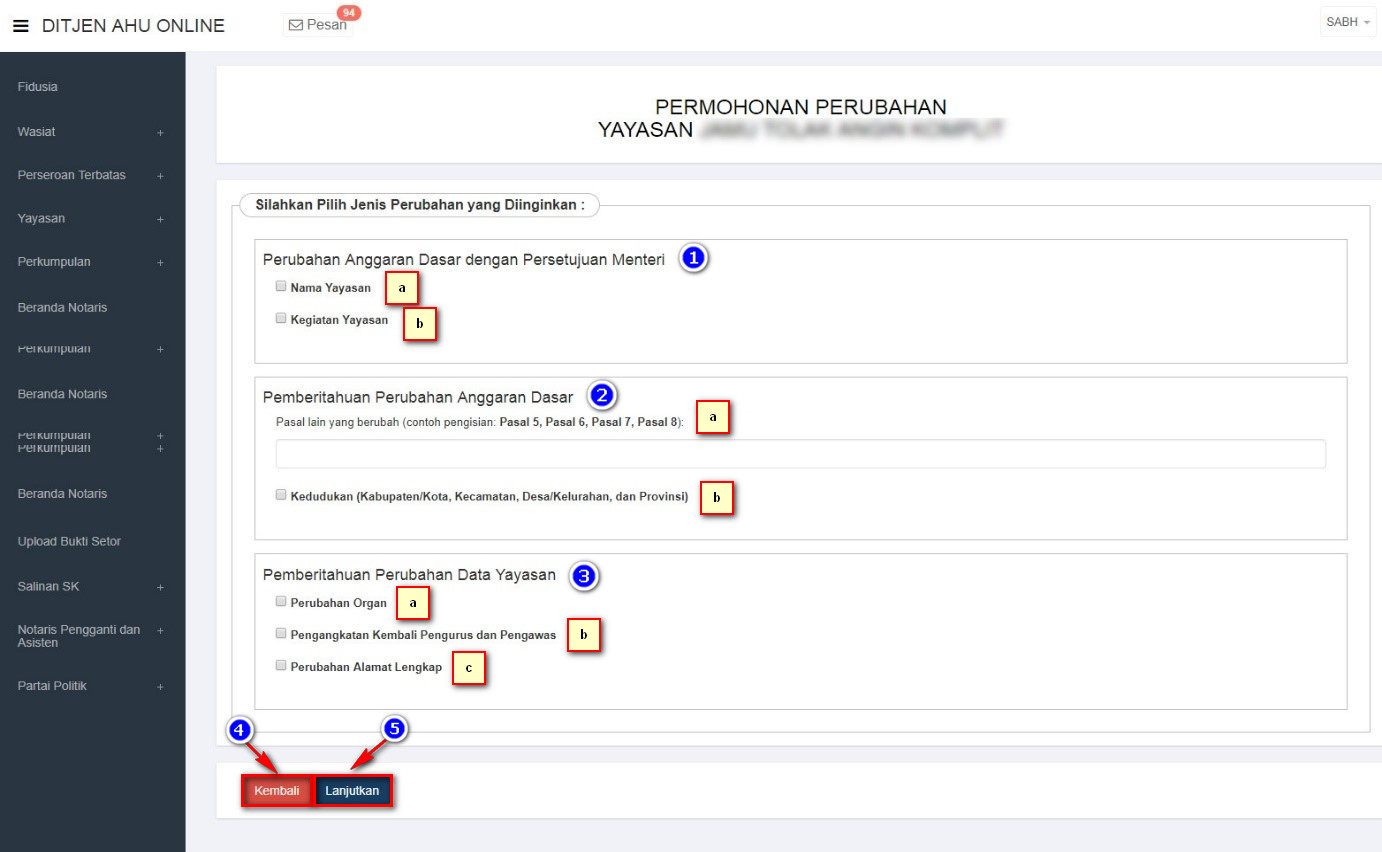Check the Perubahan Alamat Lengkap option
This screenshot has width=1382, height=852.
coord(281,665)
